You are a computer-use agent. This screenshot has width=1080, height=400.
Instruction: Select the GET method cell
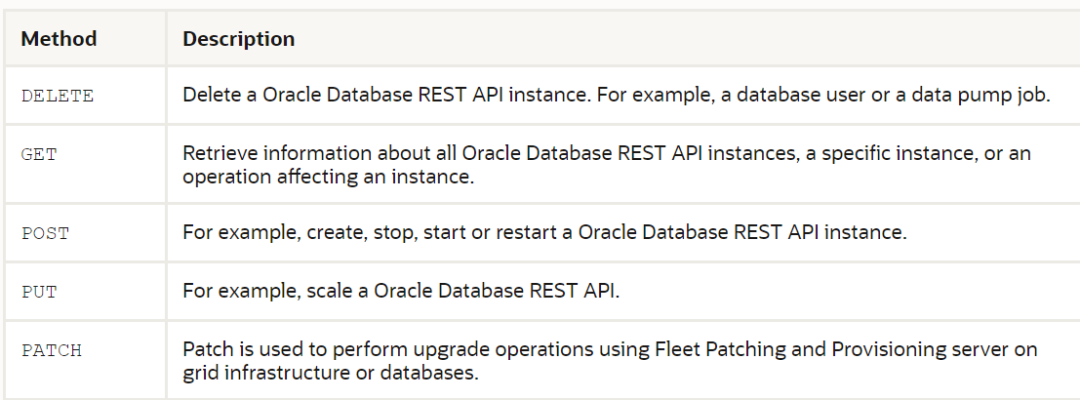(x=39, y=155)
